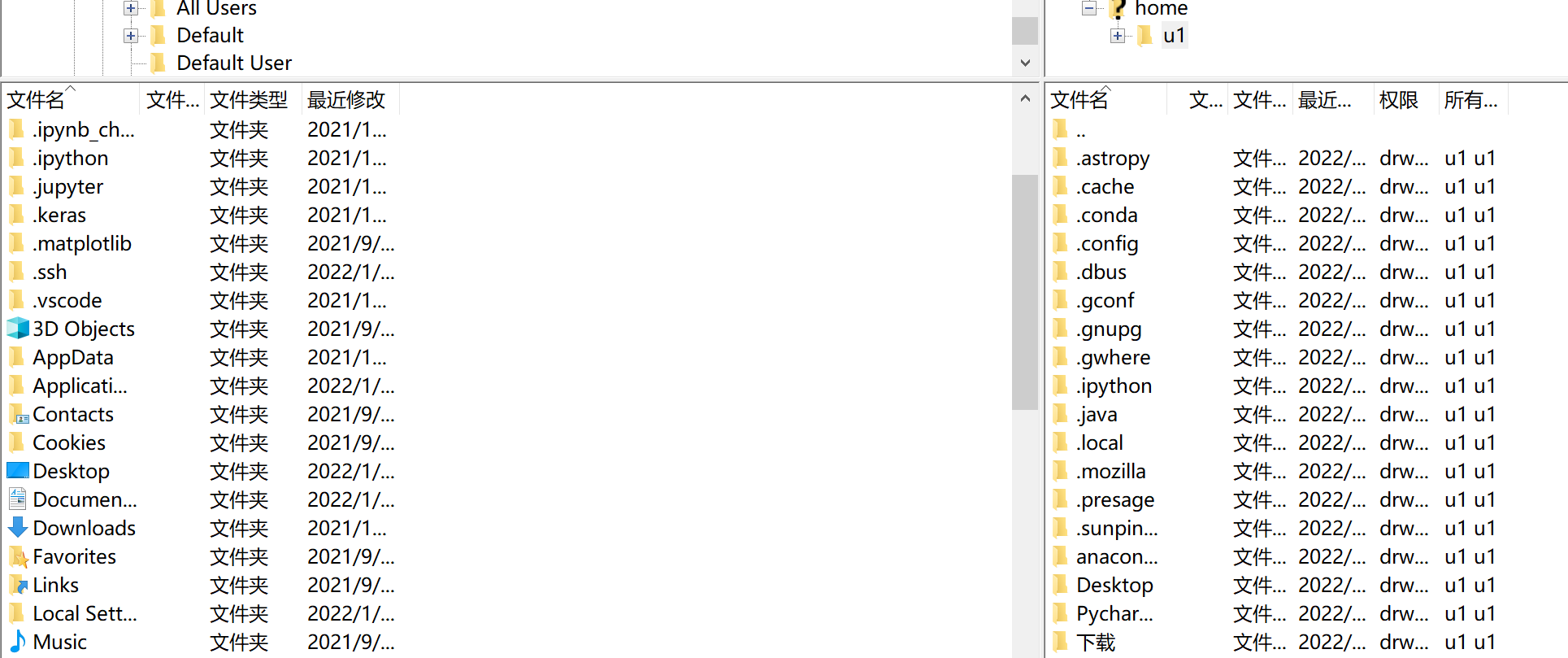Click the .astropy remote folder icon

coord(1060,158)
